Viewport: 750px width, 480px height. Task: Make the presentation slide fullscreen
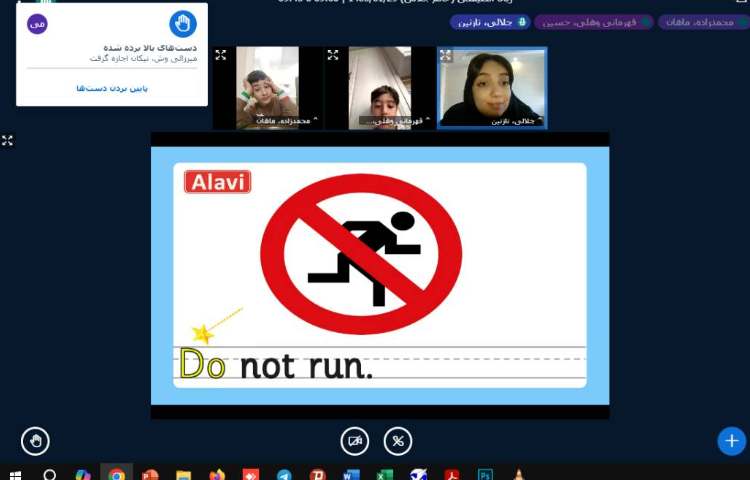pyautogui.click(x=7, y=141)
